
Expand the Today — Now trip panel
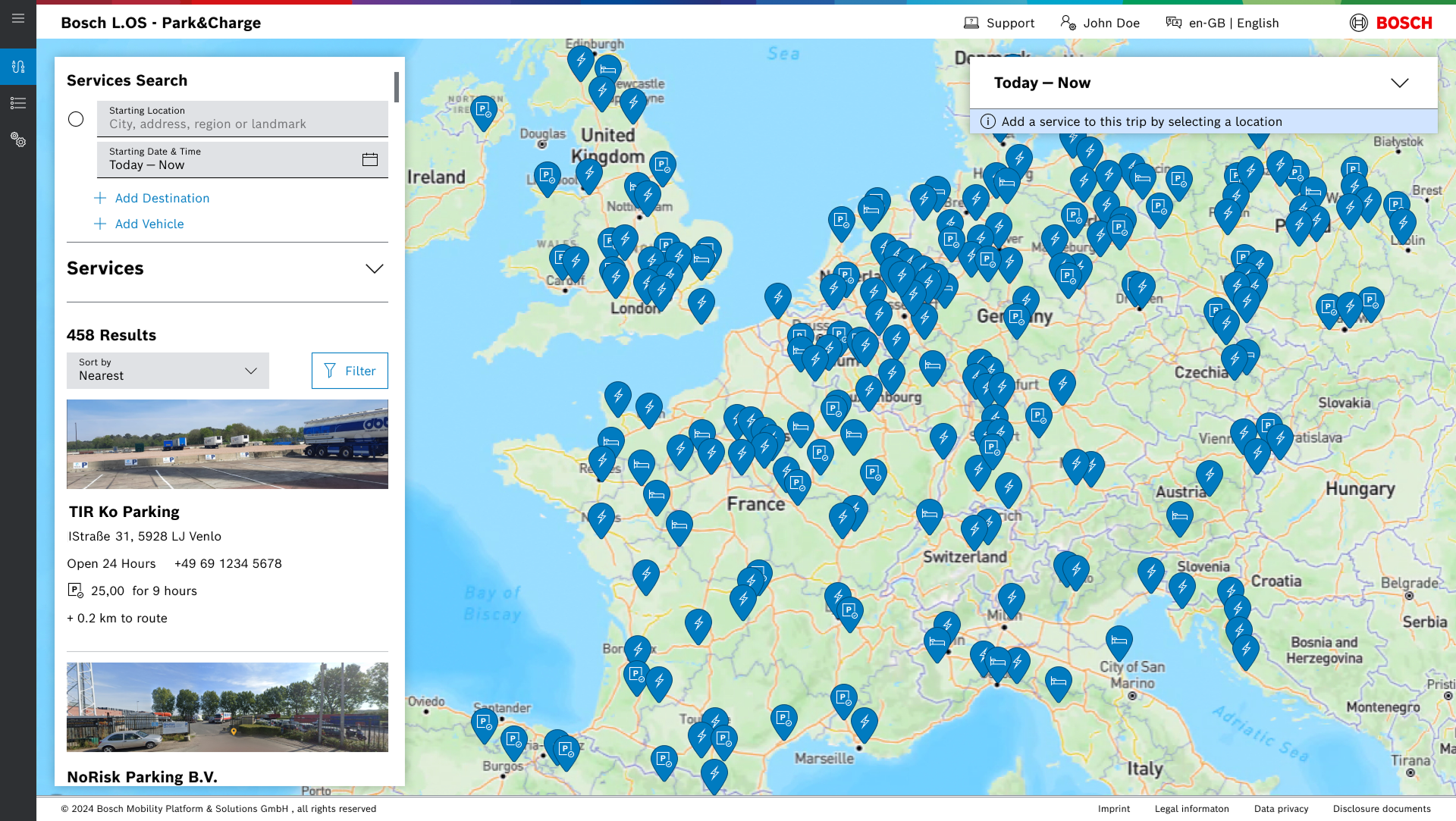[1399, 83]
